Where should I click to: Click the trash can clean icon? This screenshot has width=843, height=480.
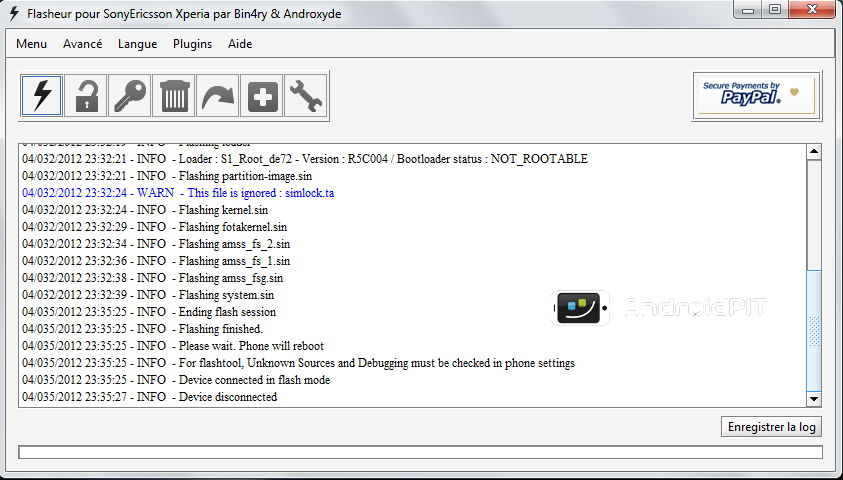tap(174, 96)
